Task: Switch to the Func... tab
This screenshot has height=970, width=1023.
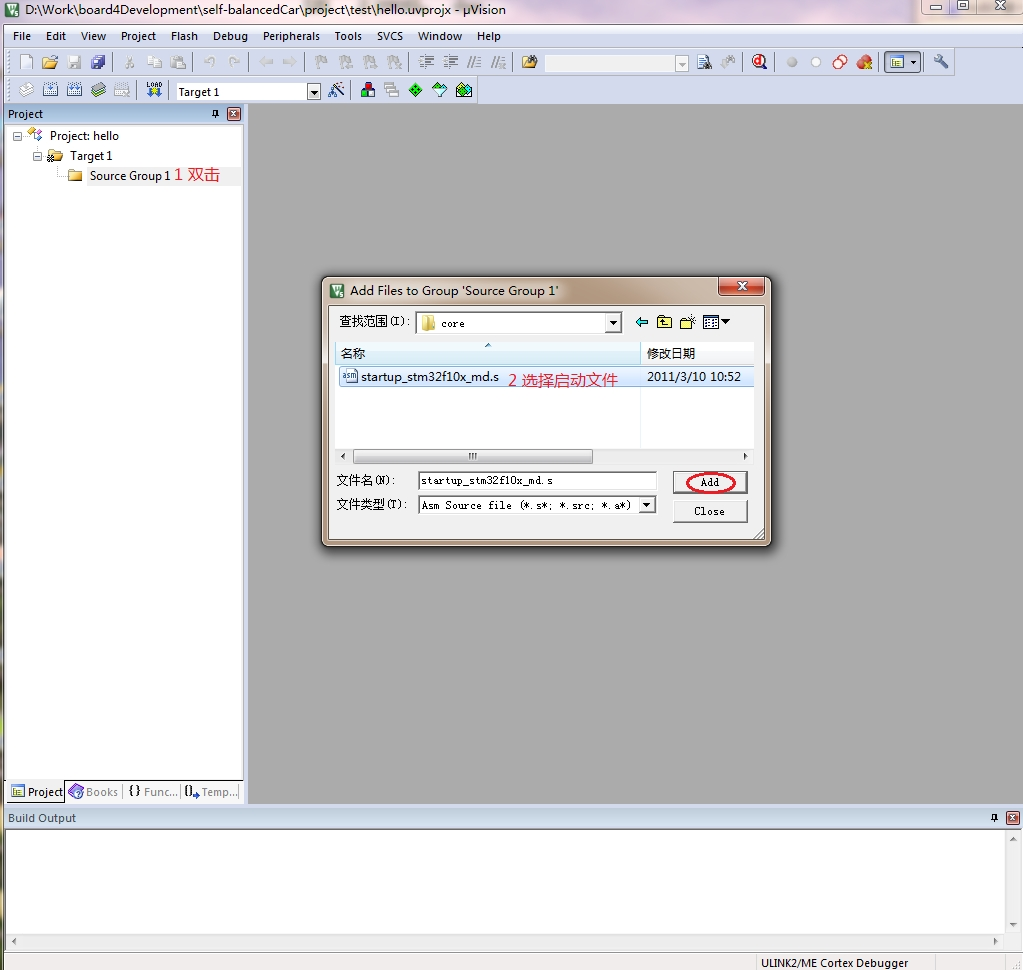Action: coord(153,792)
